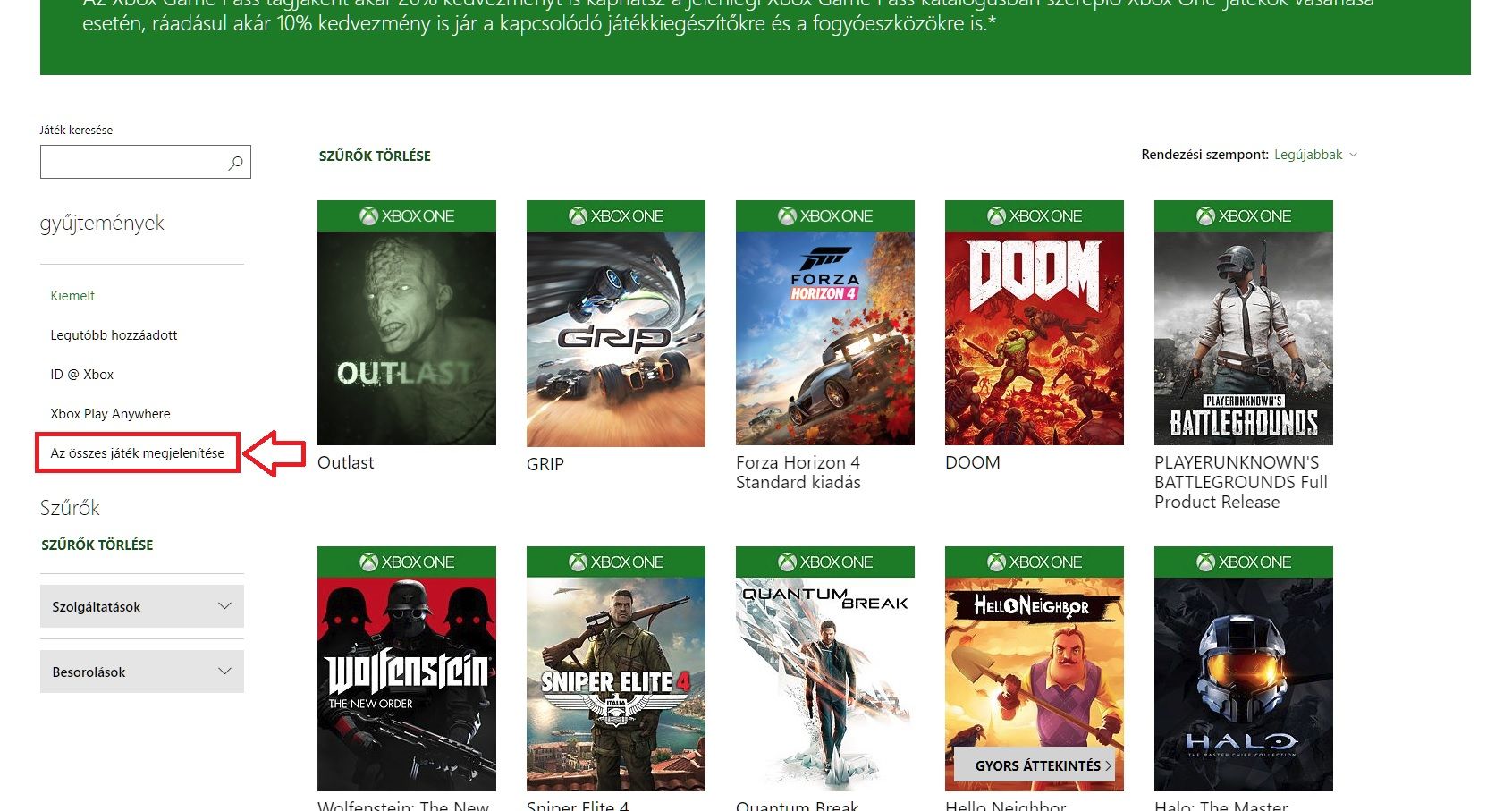This screenshot has width=1512, height=811.
Task: Clear filters via sidebar SZŰRŐK TÖRLÉSE link
Action: tap(97, 545)
